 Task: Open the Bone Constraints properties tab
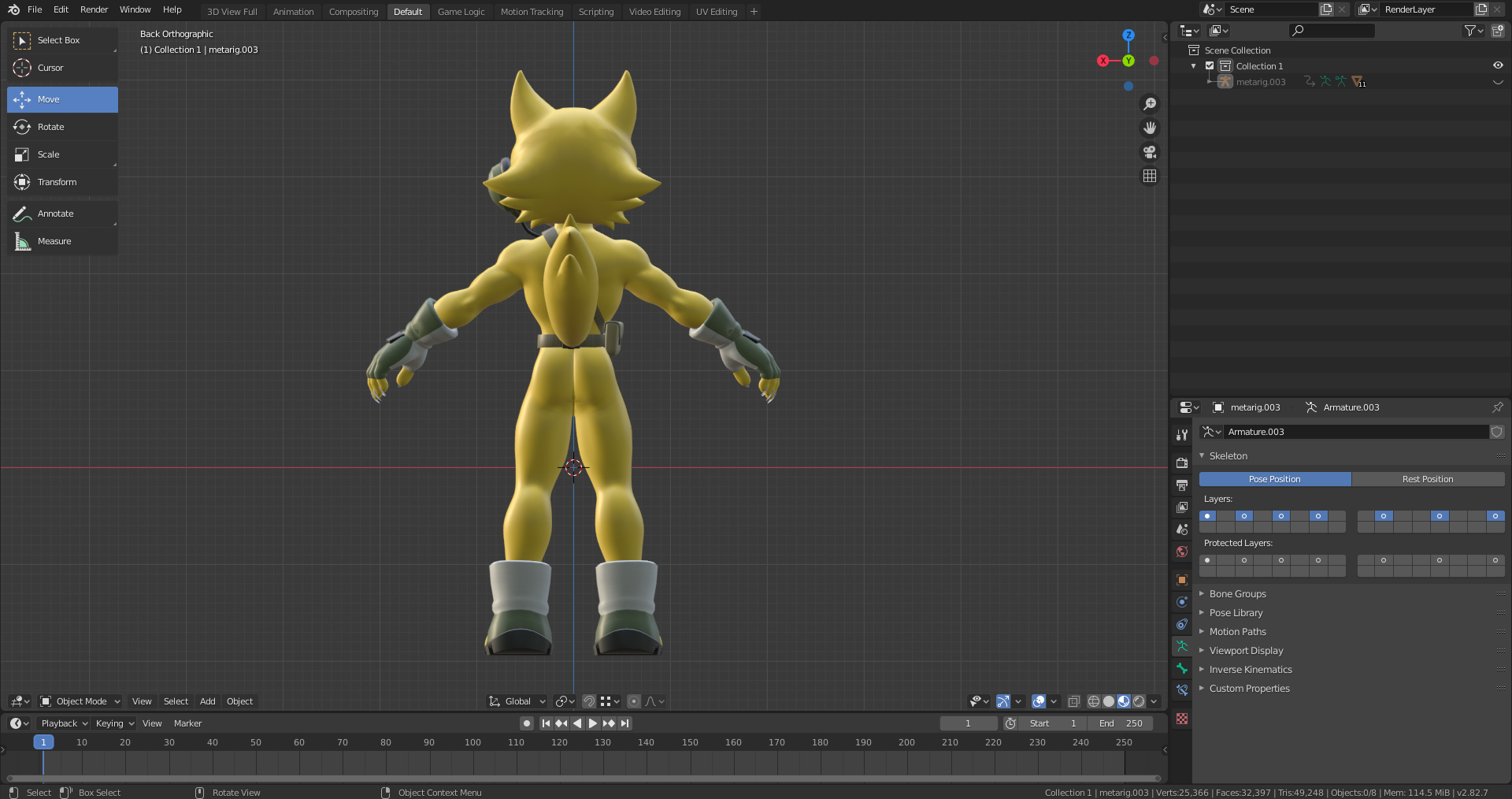tap(1181, 690)
